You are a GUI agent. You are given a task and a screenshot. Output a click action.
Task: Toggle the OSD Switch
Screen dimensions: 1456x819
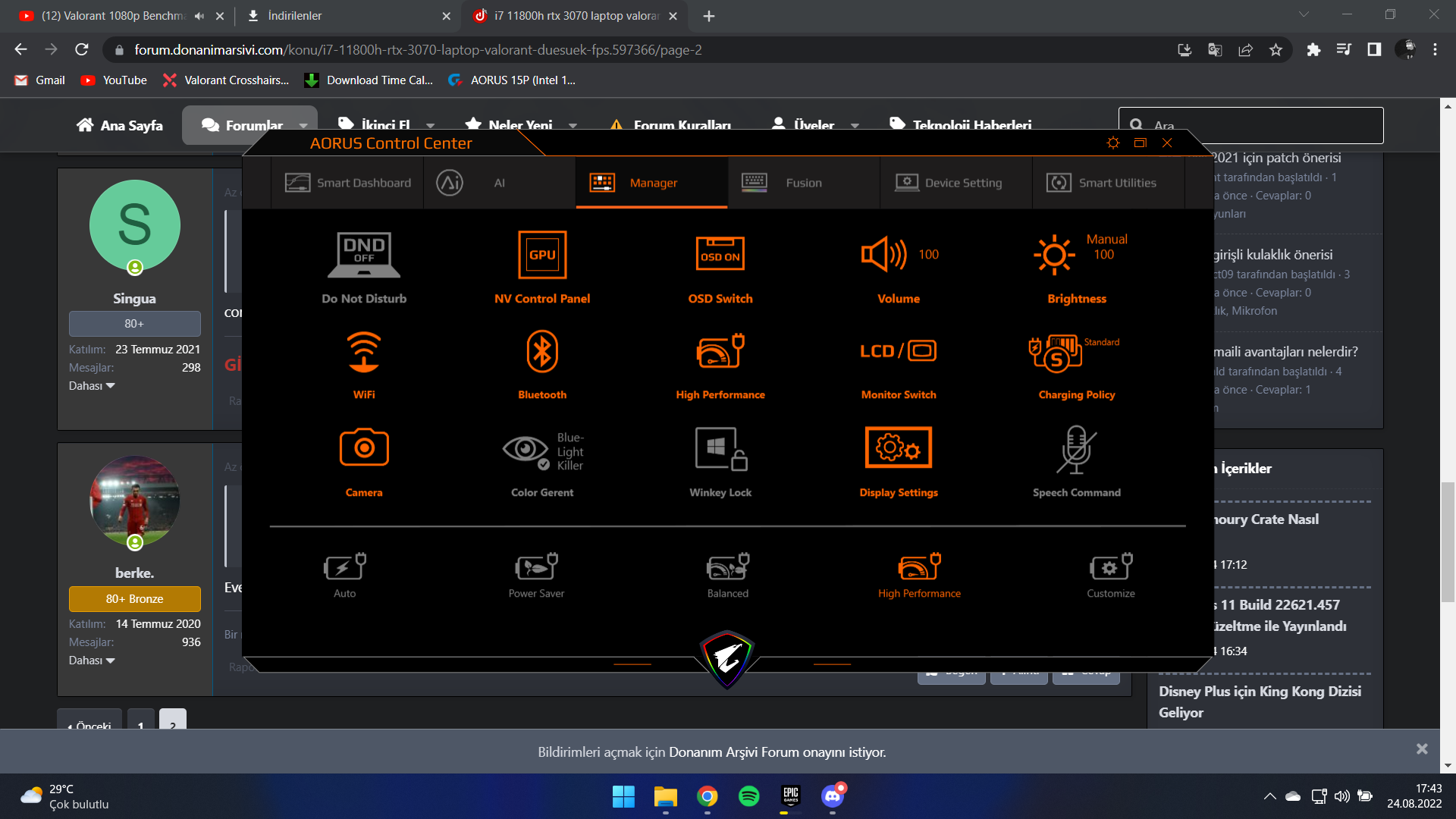[x=720, y=254]
